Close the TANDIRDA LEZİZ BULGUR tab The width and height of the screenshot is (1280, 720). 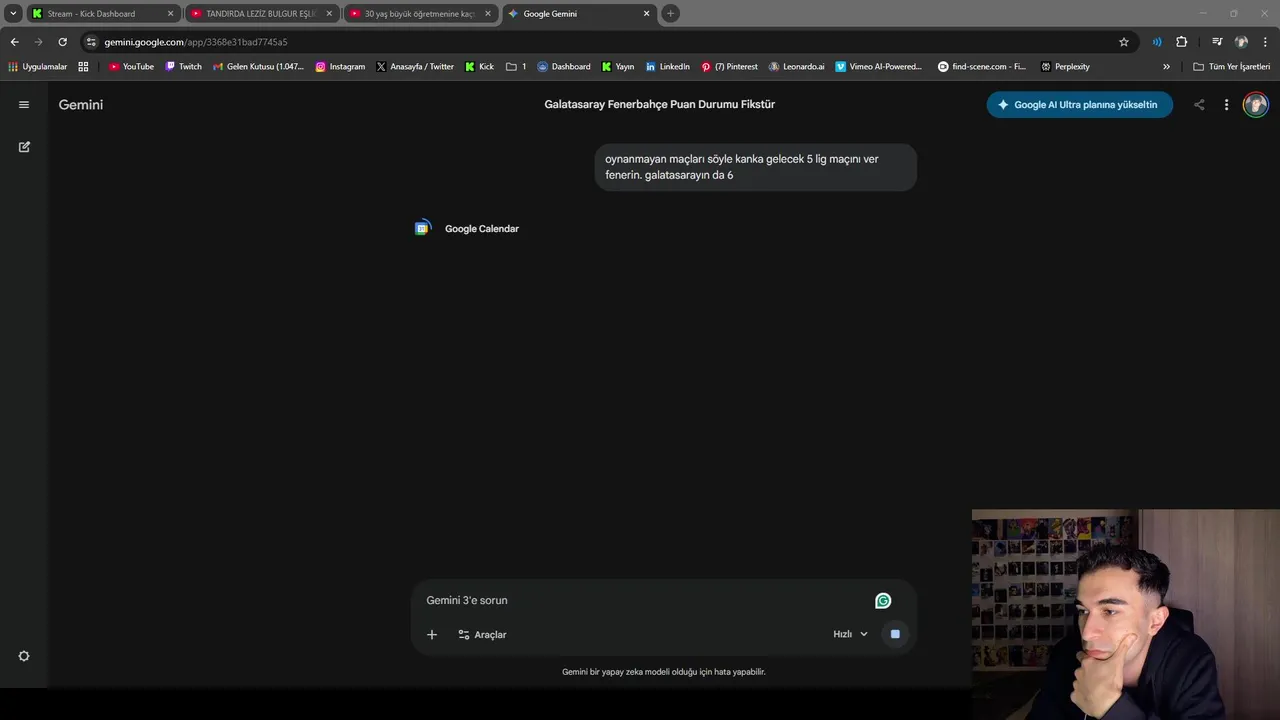tap(329, 14)
